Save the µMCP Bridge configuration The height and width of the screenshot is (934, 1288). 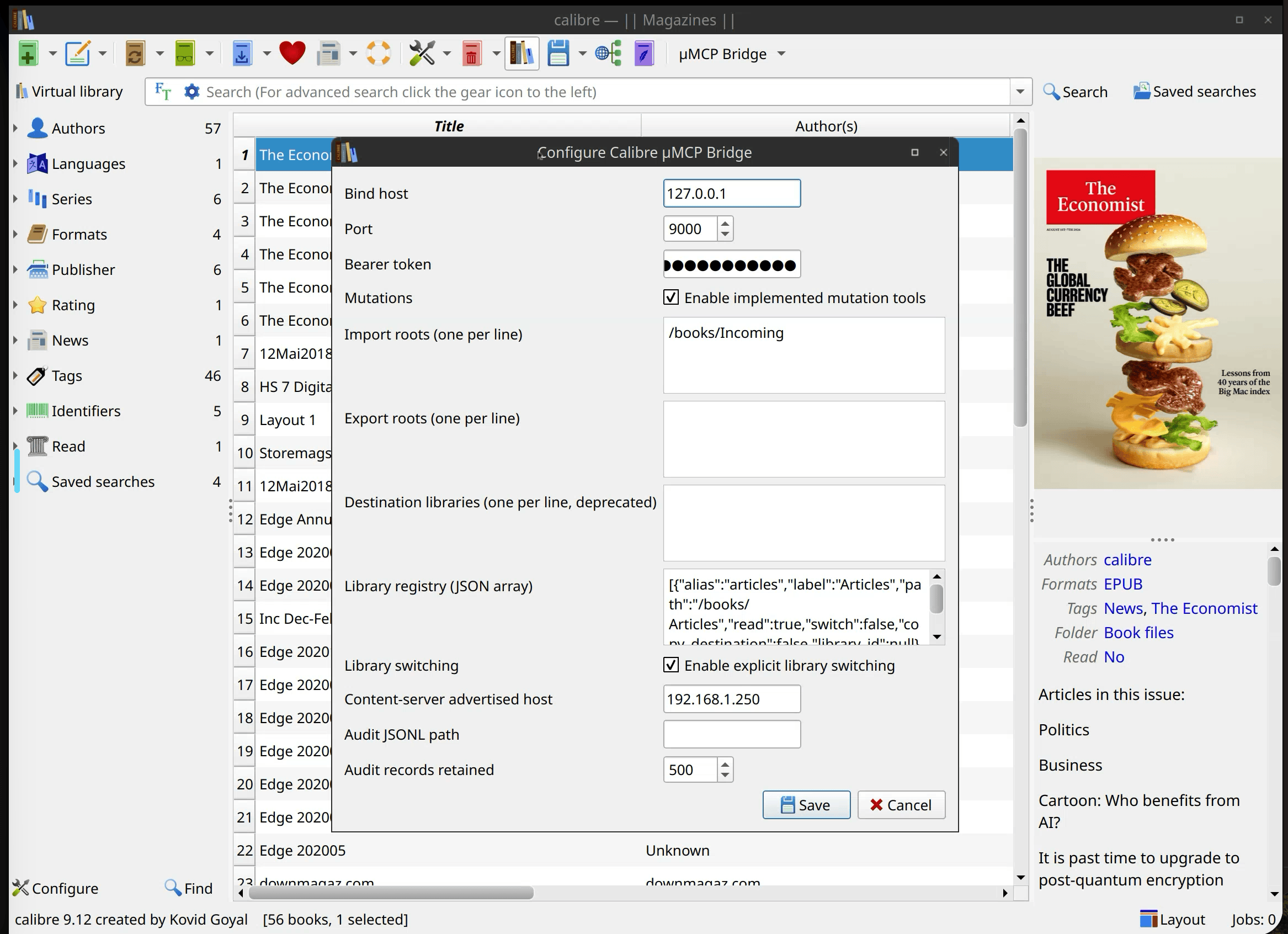[806, 804]
